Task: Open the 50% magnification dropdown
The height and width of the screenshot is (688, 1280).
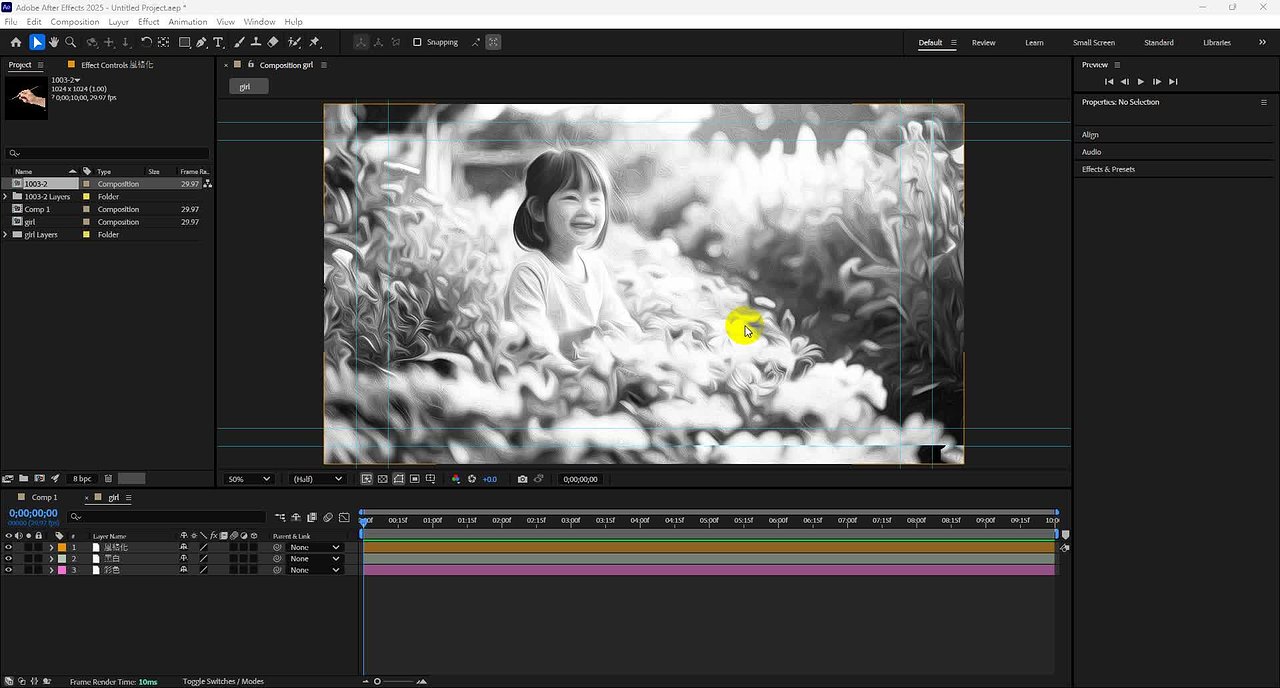Action: (x=249, y=479)
